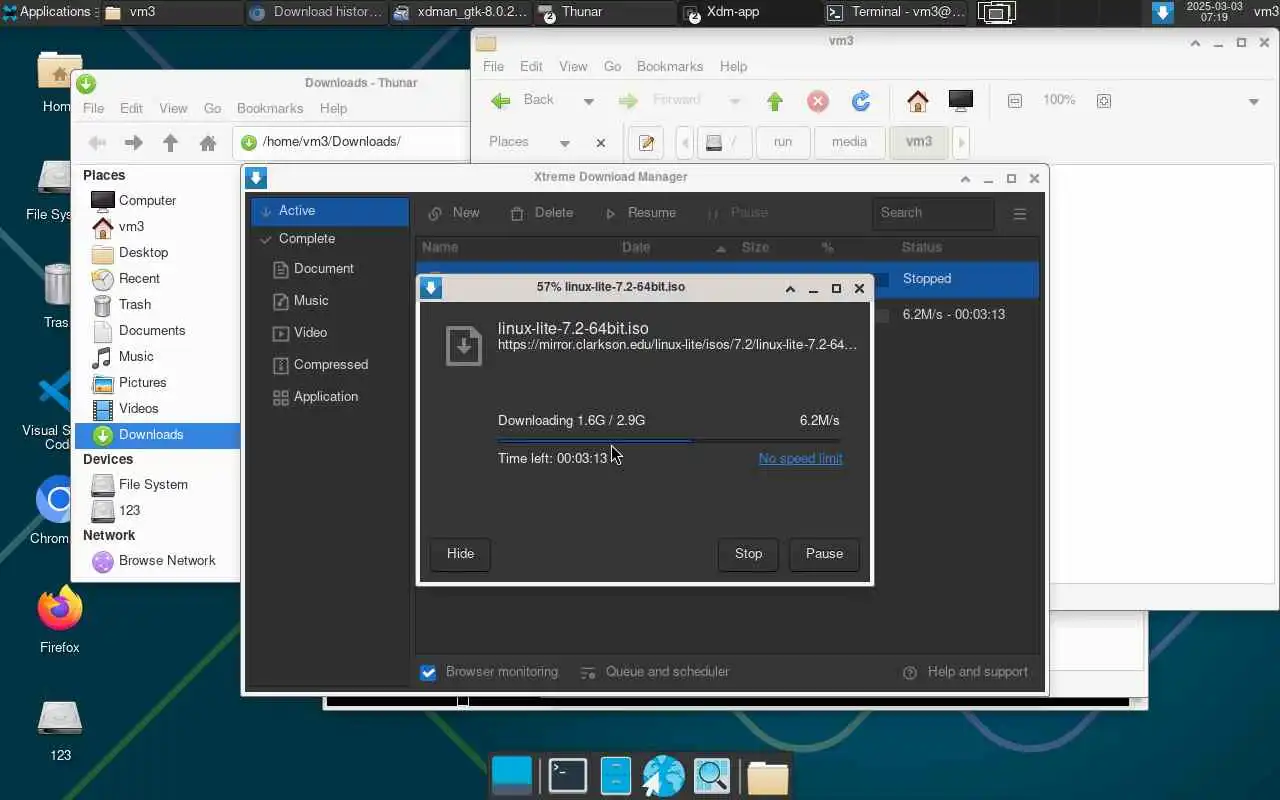Open Terminal from the bottom dock
Image resolution: width=1280 pixels, height=800 pixels.
pyautogui.click(x=567, y=776)
